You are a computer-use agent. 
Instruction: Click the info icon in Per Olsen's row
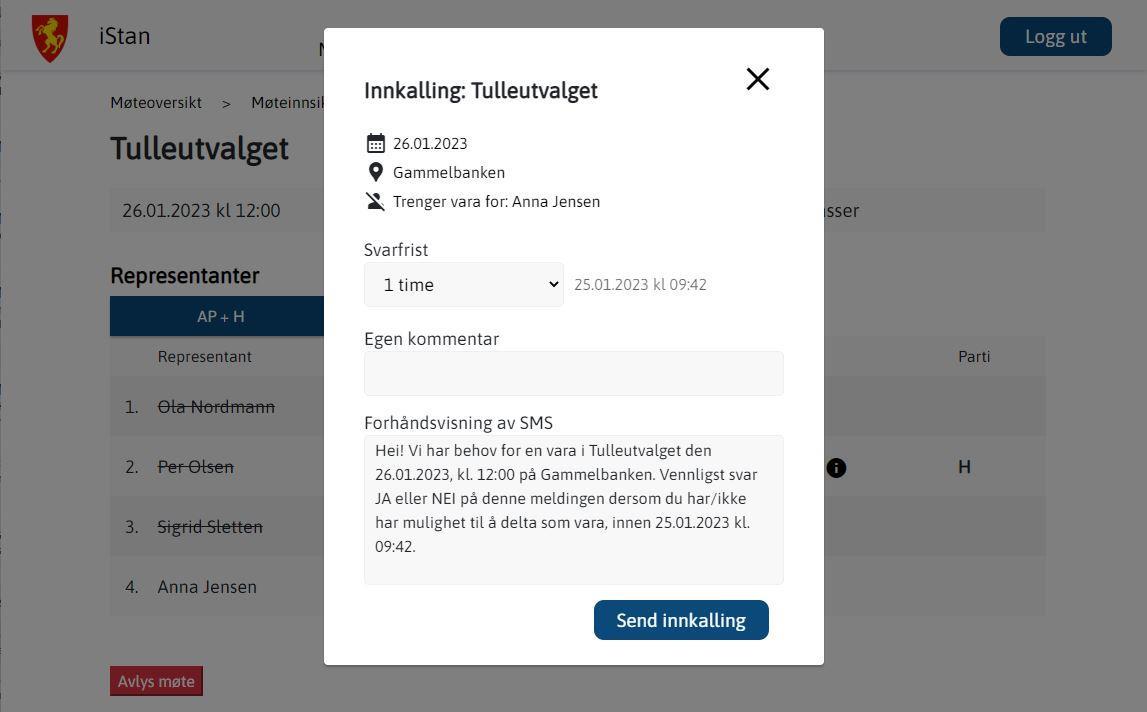(836, 468)
